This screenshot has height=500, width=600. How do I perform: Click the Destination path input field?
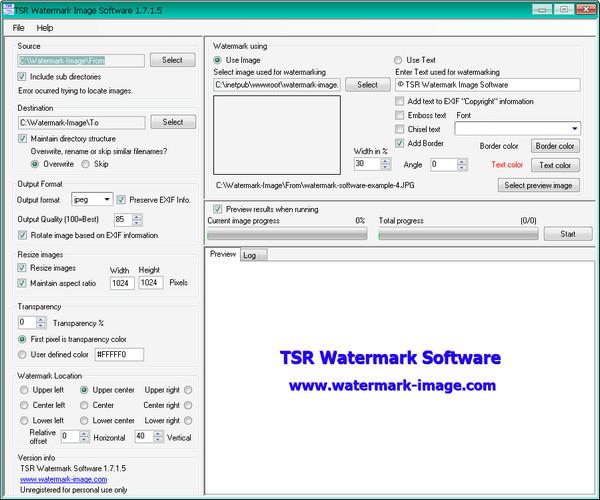pos(82,123)
